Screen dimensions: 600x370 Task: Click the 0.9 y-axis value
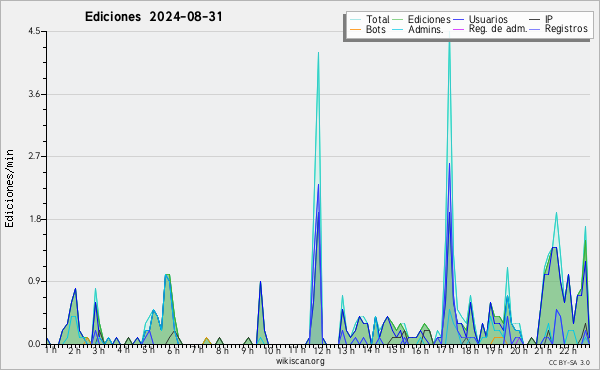click(34, 282)
